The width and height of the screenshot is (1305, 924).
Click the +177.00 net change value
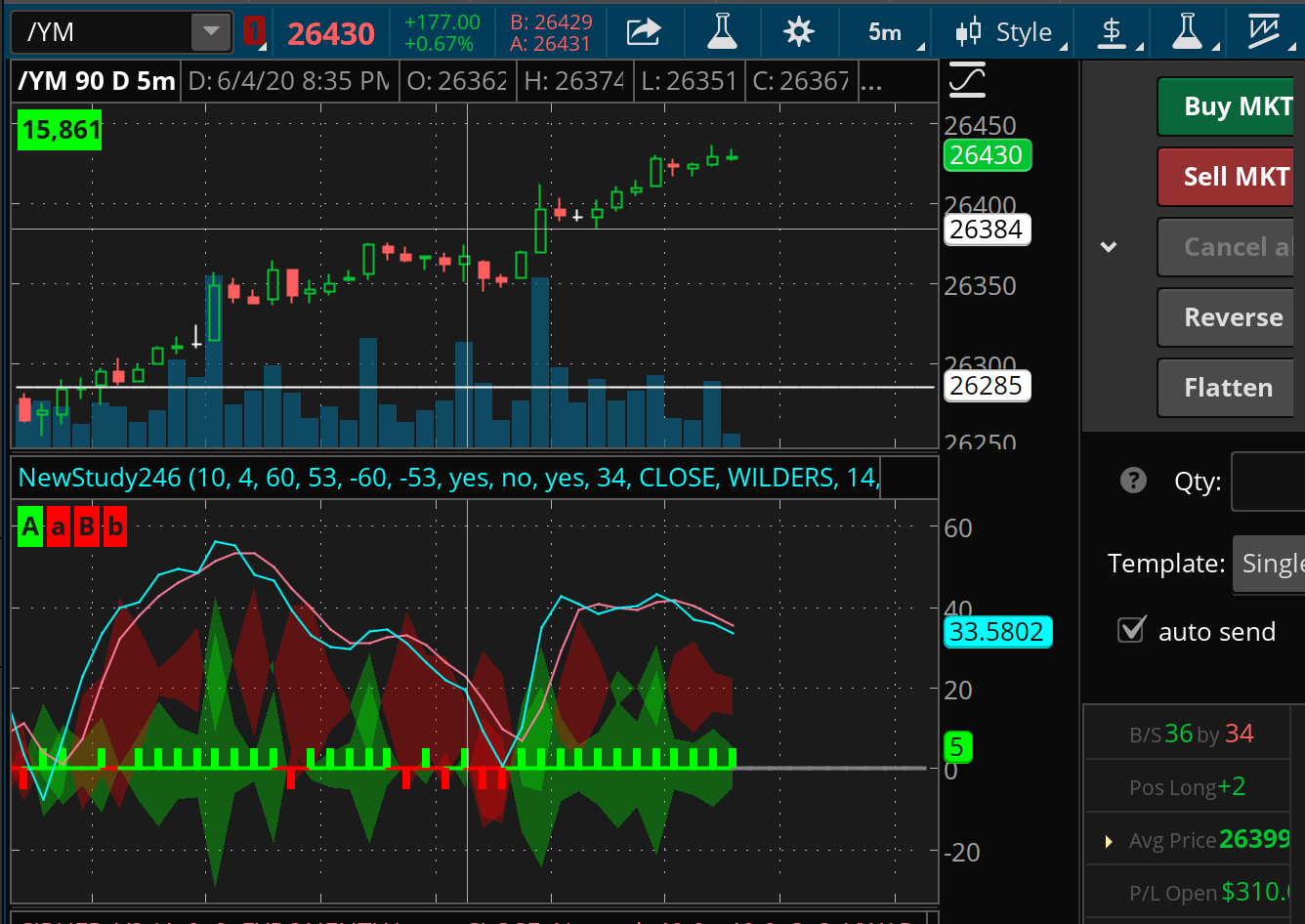pyautogui.click(x=442, y=21)
